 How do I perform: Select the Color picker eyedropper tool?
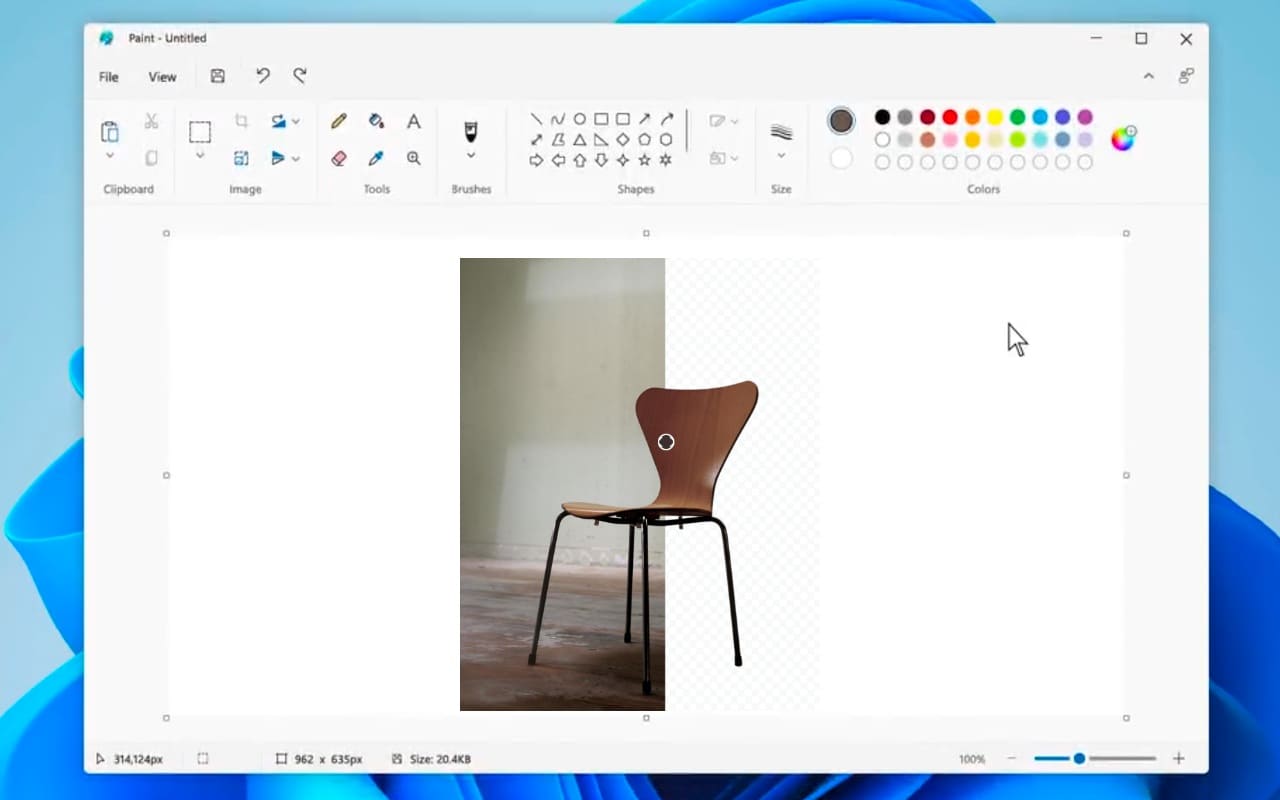point(376,158)
